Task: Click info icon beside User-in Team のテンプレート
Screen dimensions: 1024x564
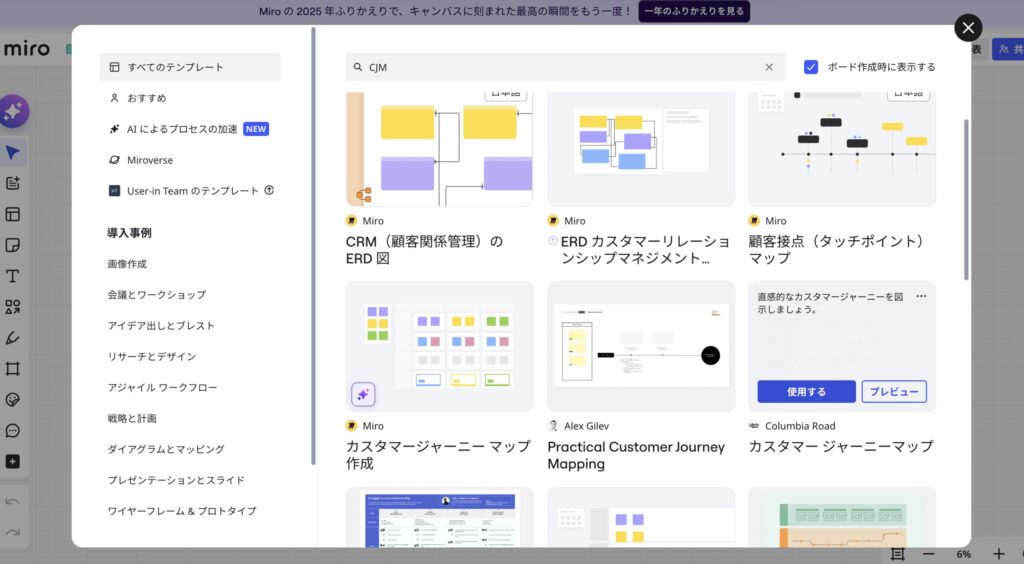Action: (269, 191)
